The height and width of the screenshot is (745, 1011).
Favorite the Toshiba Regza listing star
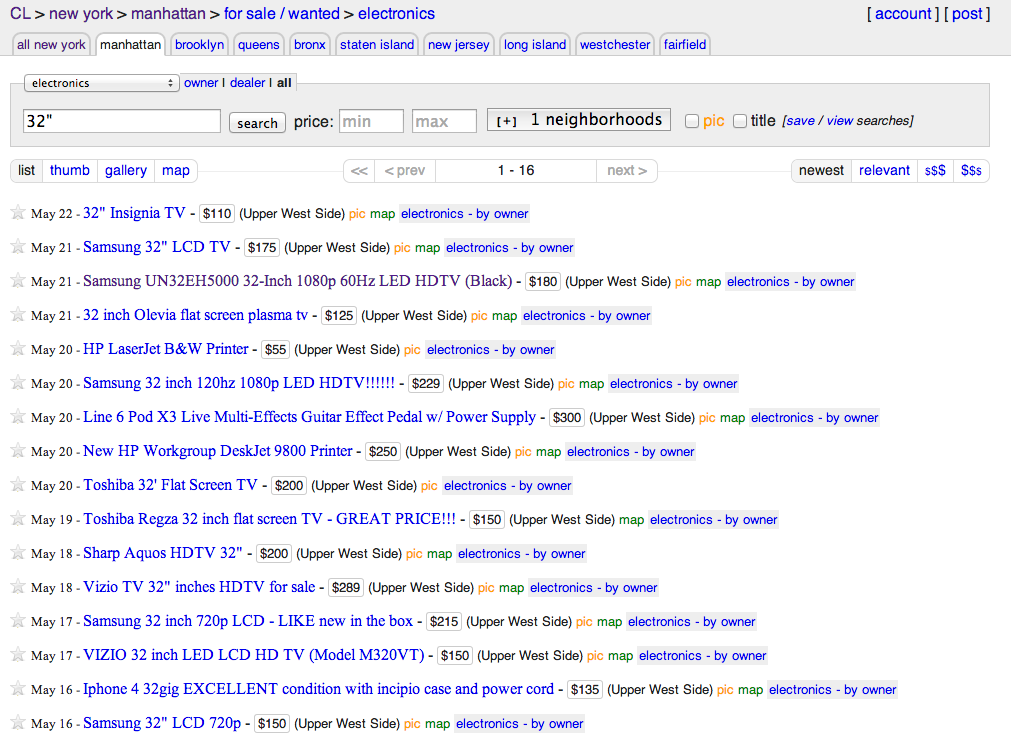pos(18,519)
